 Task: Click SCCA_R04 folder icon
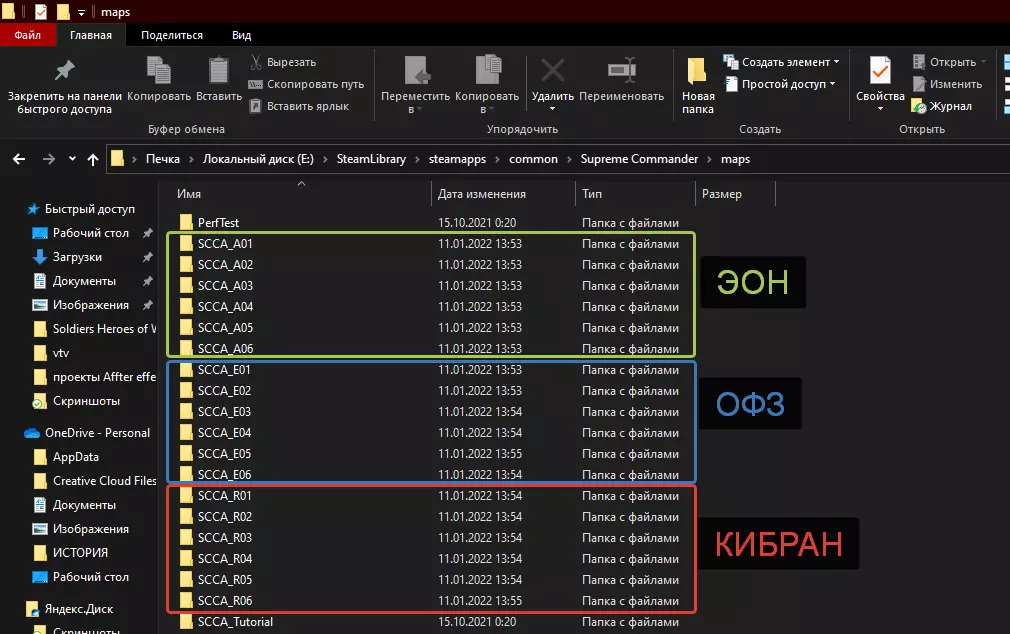coord(186,559)
